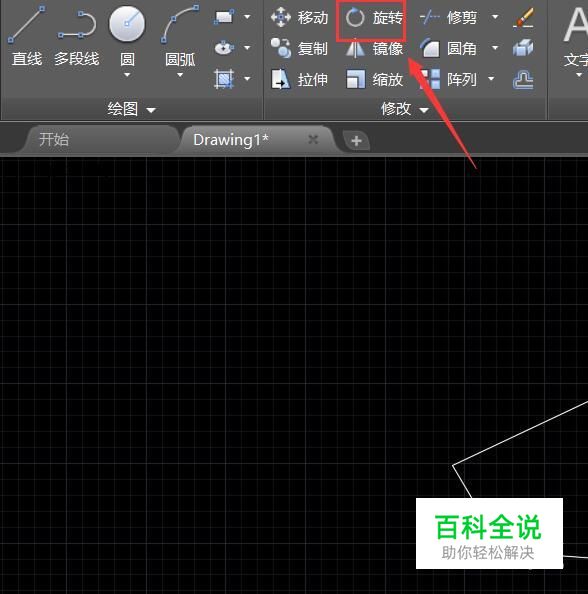Select the Erase tool icon

pos(523,18)
